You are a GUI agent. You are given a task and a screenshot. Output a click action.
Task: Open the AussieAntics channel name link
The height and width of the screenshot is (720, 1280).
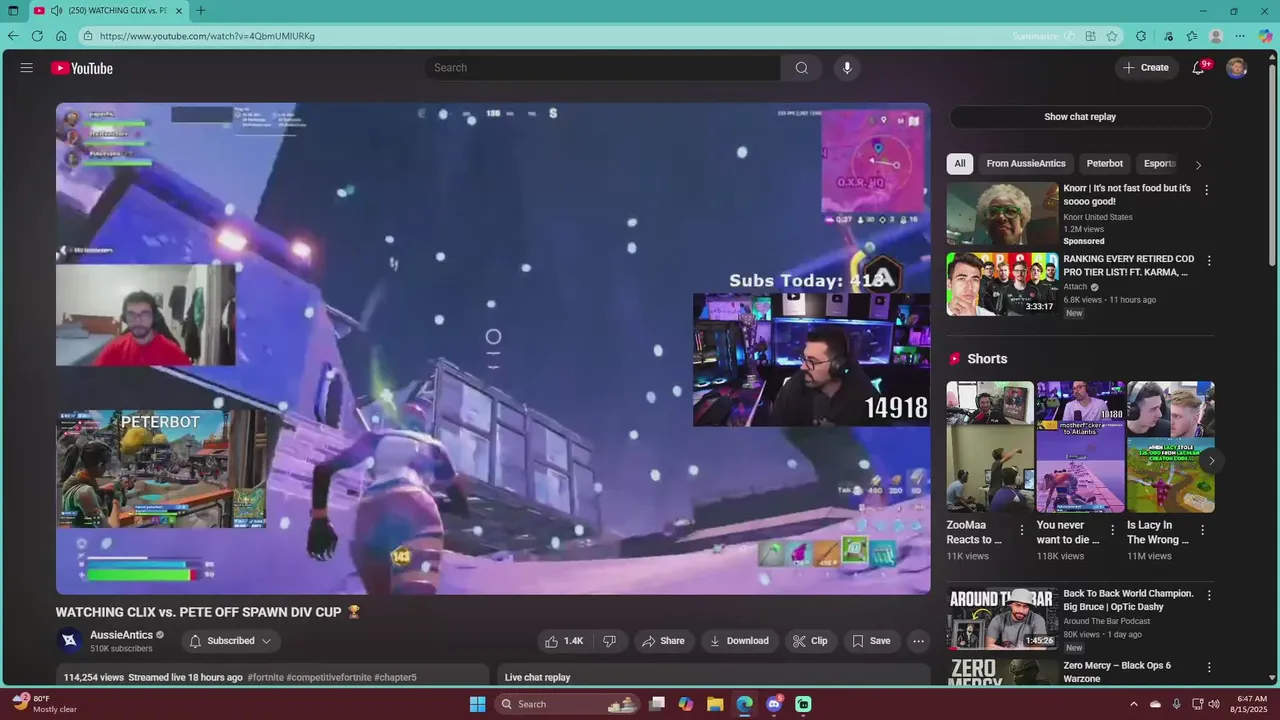121,635
